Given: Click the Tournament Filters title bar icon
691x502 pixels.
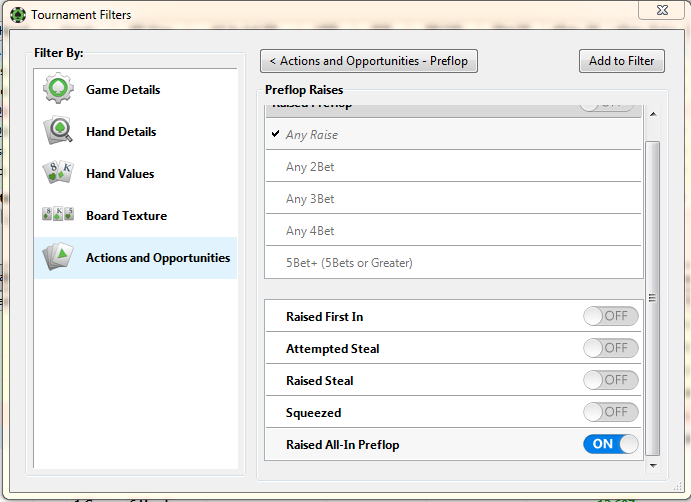Looking at the screenshot, I should point(18,15).
